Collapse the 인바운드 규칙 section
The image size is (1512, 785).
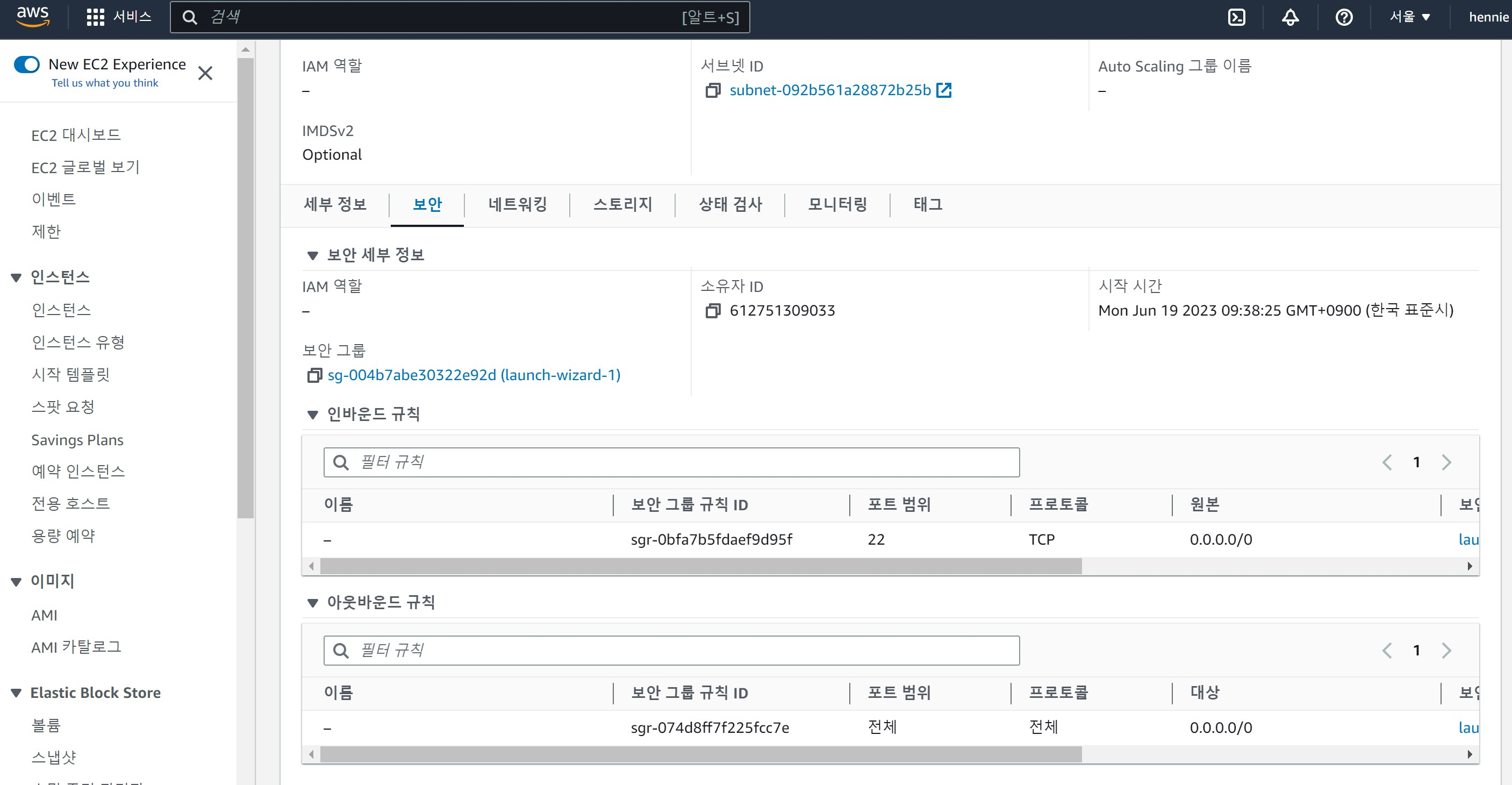(x=313, y=415)
